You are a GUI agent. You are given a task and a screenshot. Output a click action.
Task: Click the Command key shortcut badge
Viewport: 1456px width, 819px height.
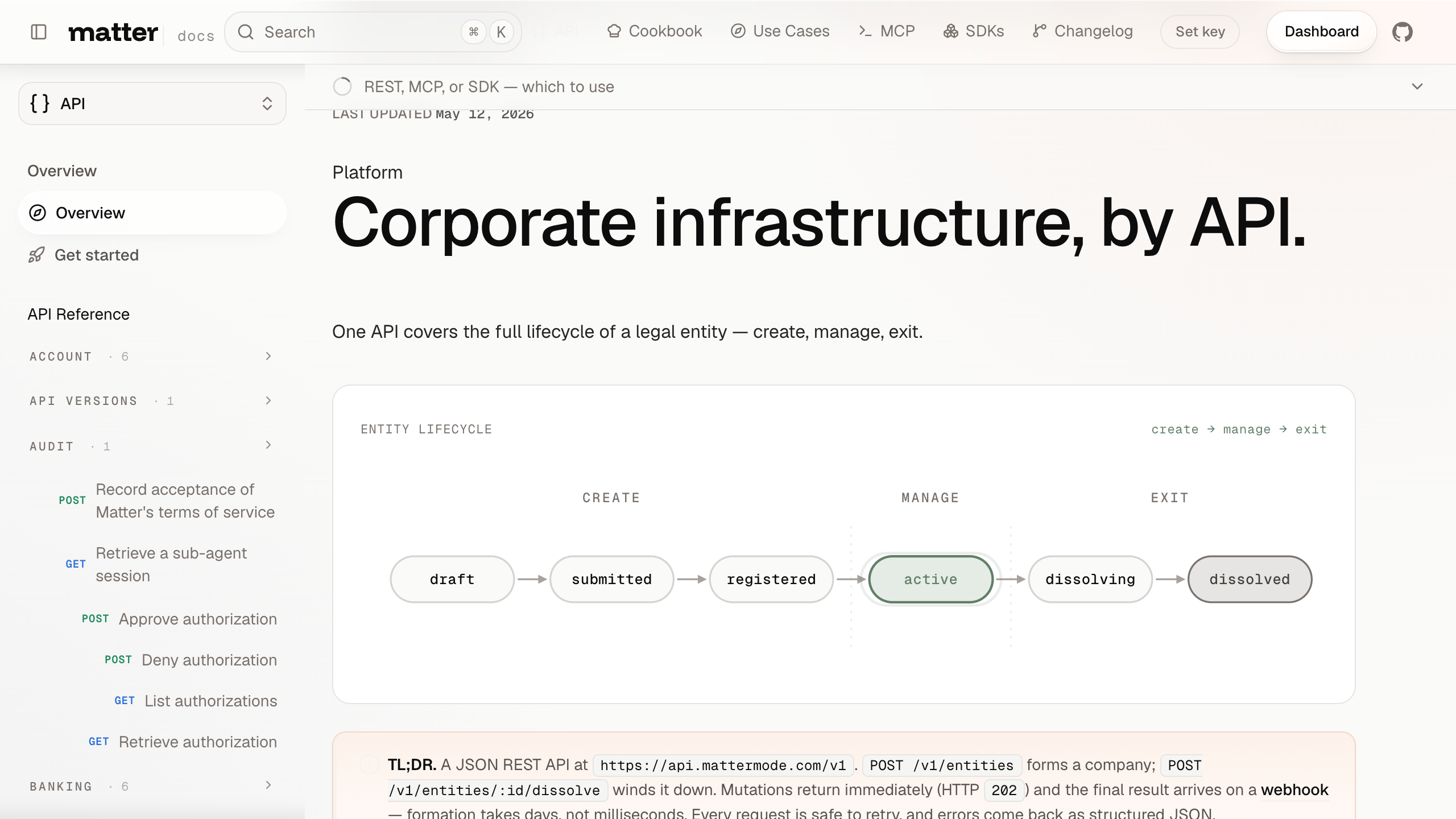point(474,32)
